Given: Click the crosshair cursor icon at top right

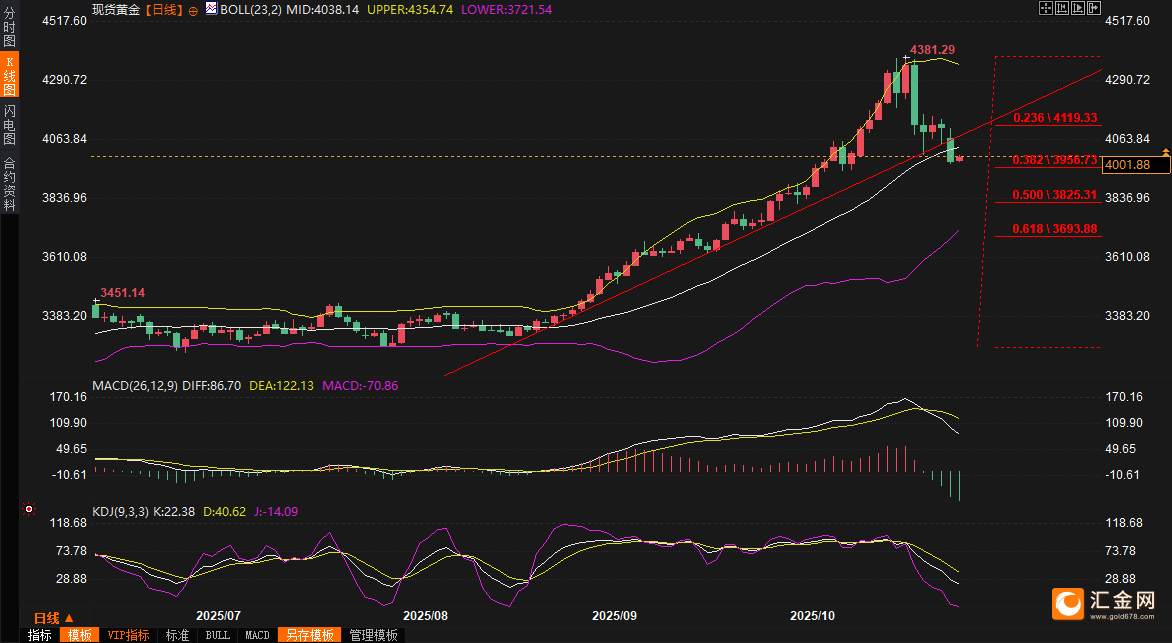Looking at the screenshot, I should pyautogui.click(x=1046, y=8).
